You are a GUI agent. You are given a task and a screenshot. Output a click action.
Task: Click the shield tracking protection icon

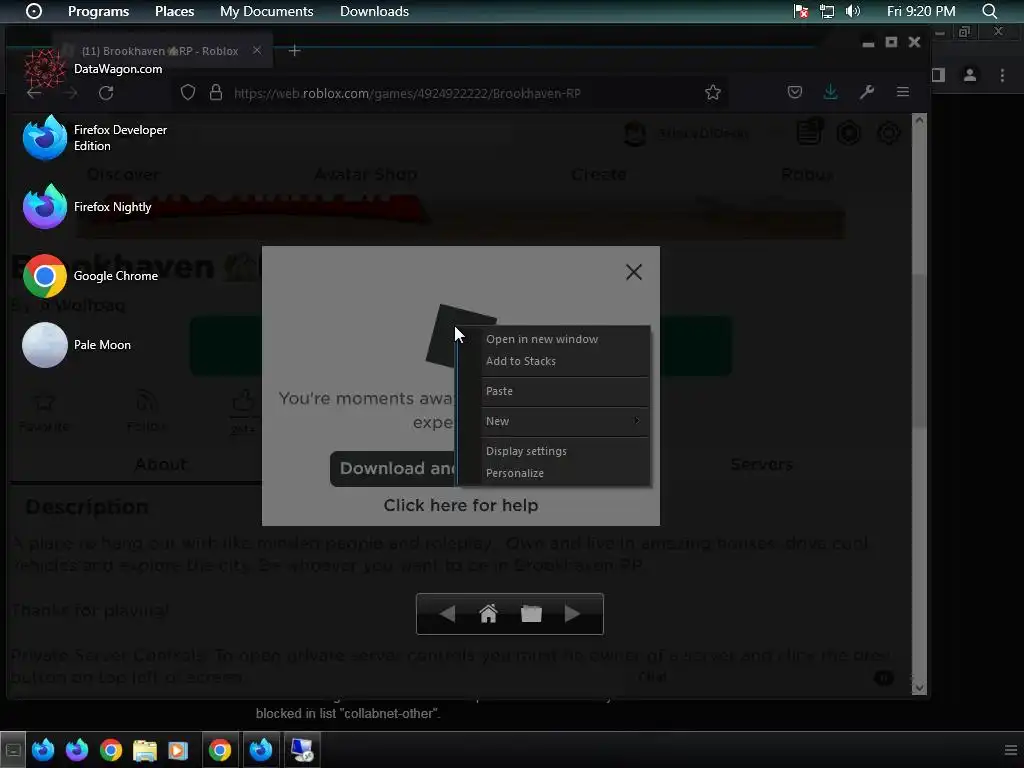coord(188,93)
